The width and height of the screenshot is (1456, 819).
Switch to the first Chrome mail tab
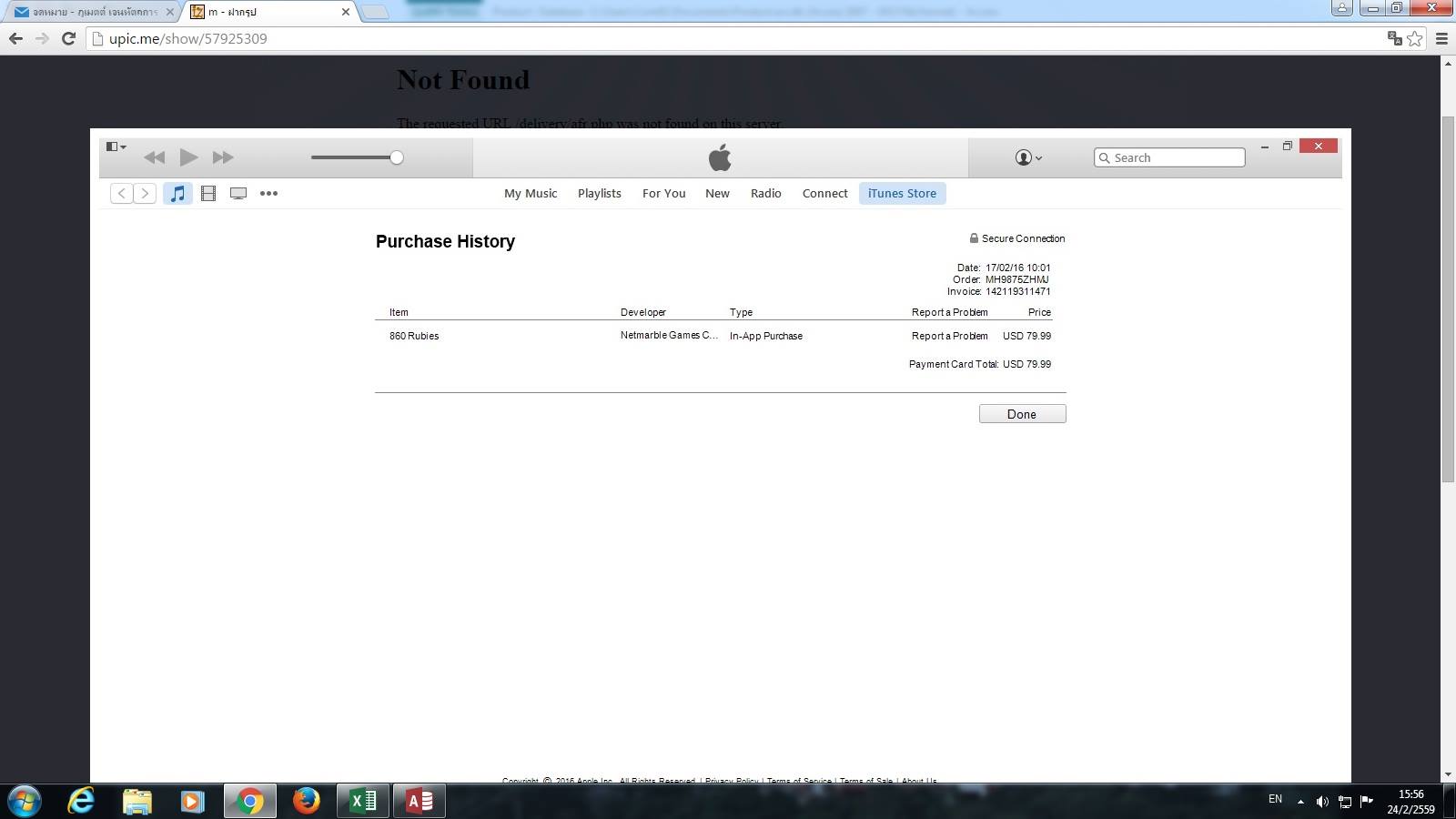point(94,12)
